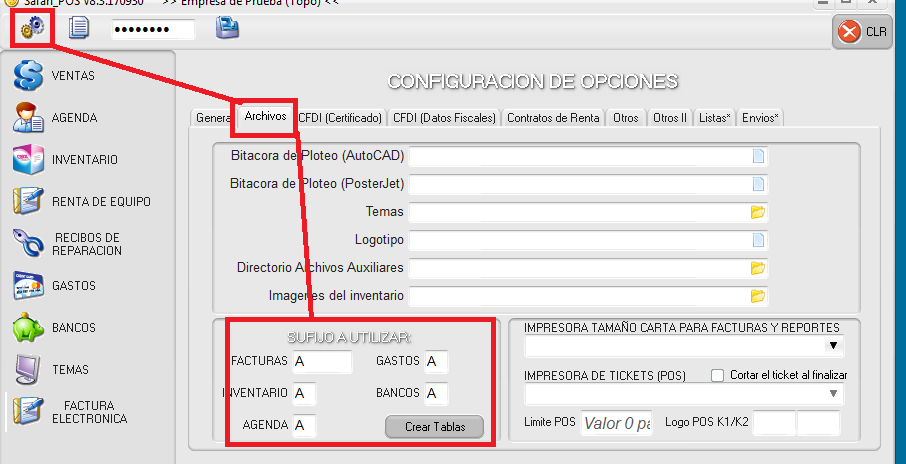This screenshot has height=464, width=906.
Task: Click the AGENDA suffix field
Action: [x=305, y=426]
